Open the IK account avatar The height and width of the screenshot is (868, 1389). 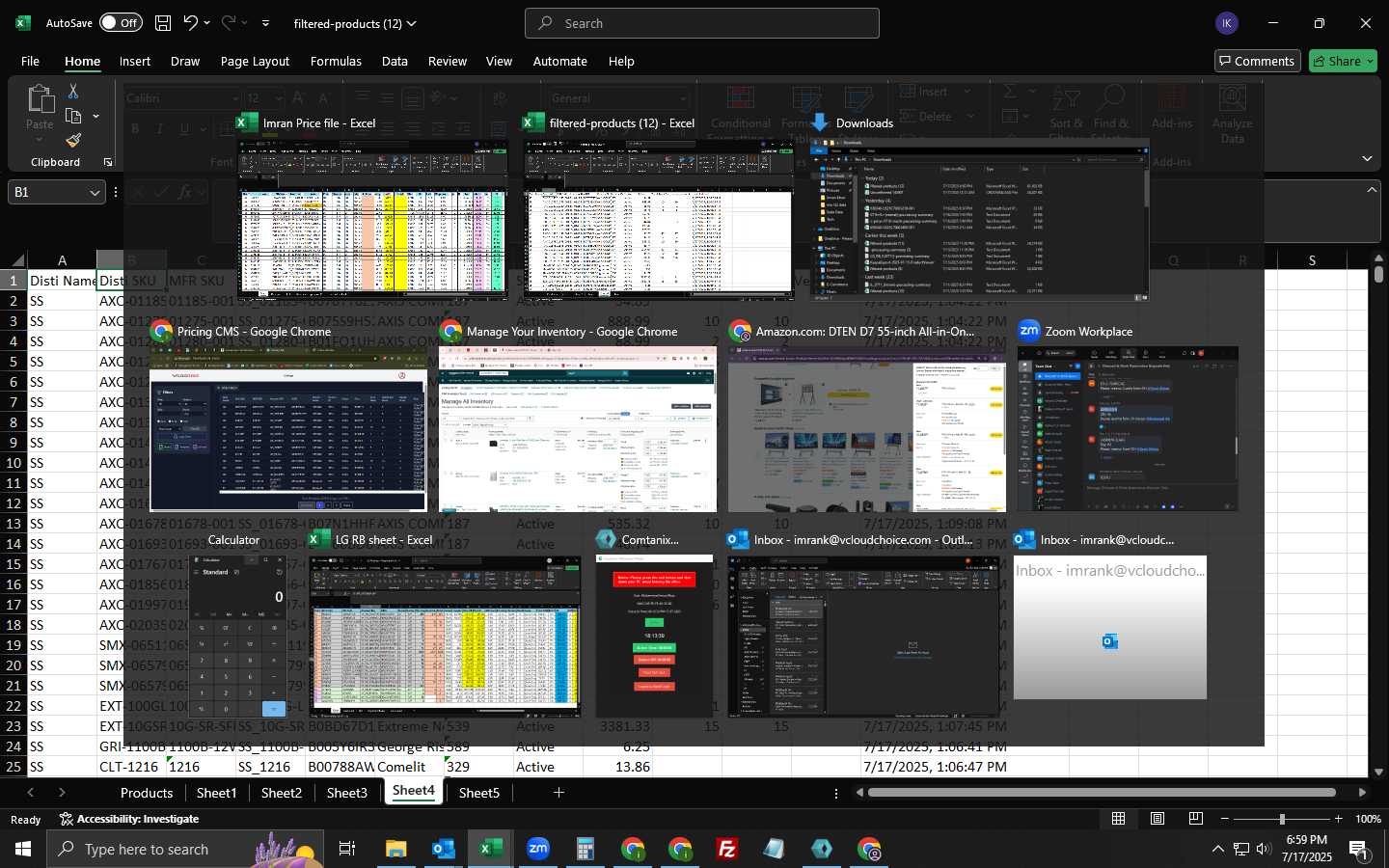[1227, 23]
